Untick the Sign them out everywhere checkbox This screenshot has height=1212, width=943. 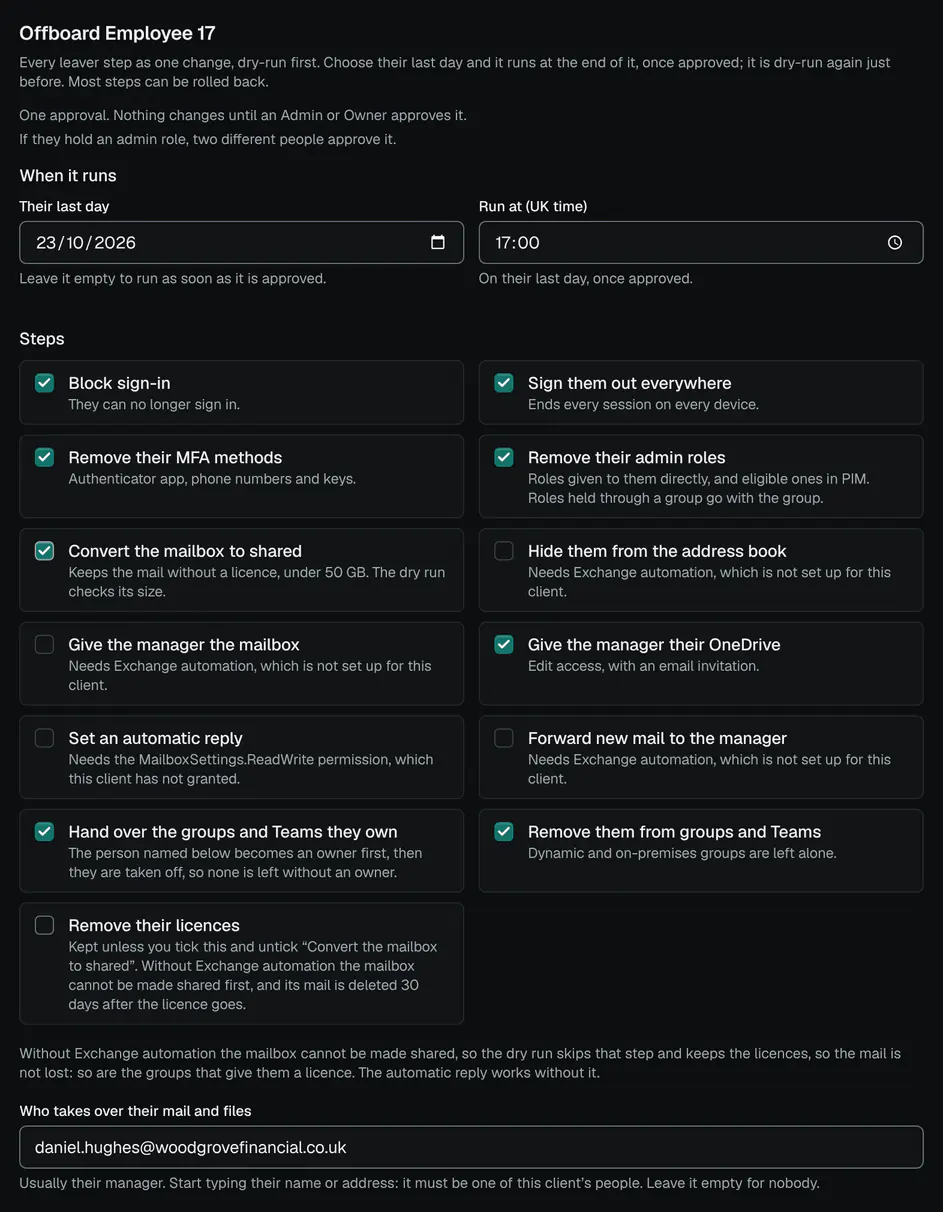point(504,383)
